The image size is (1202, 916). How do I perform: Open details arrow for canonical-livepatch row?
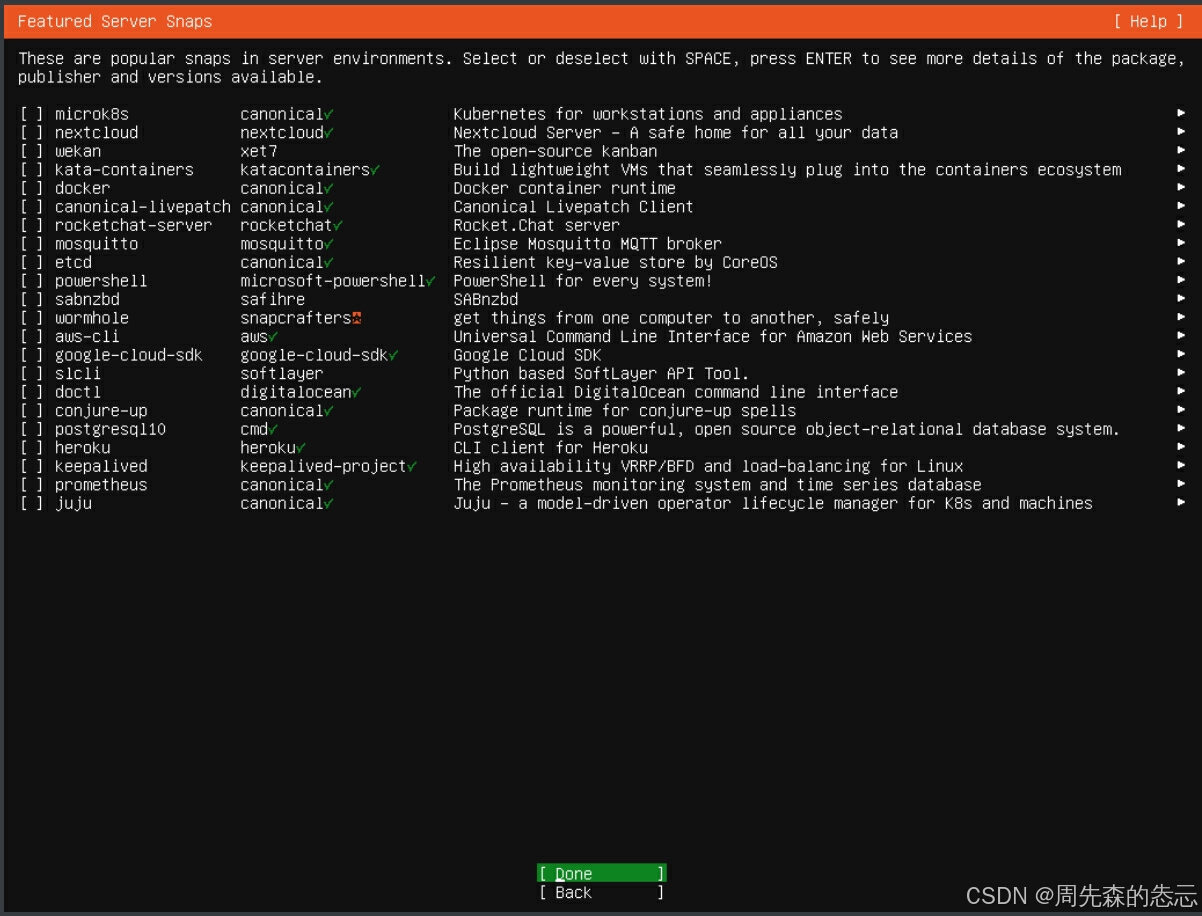pyautogui.click(x=1181, y=207)
